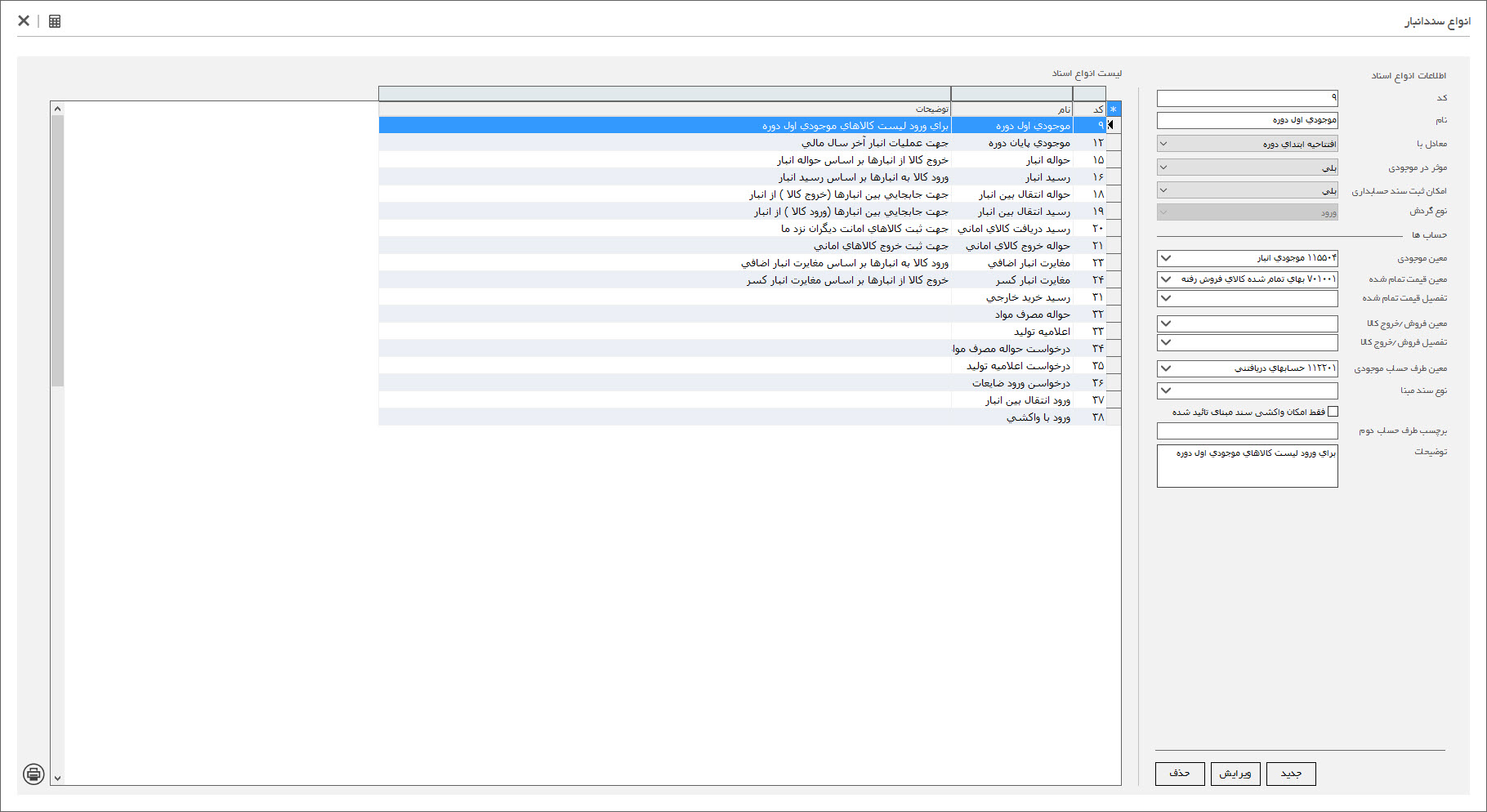Sort by the کد column header
Screen dimensions: 1487x812
pos(1089,109)
